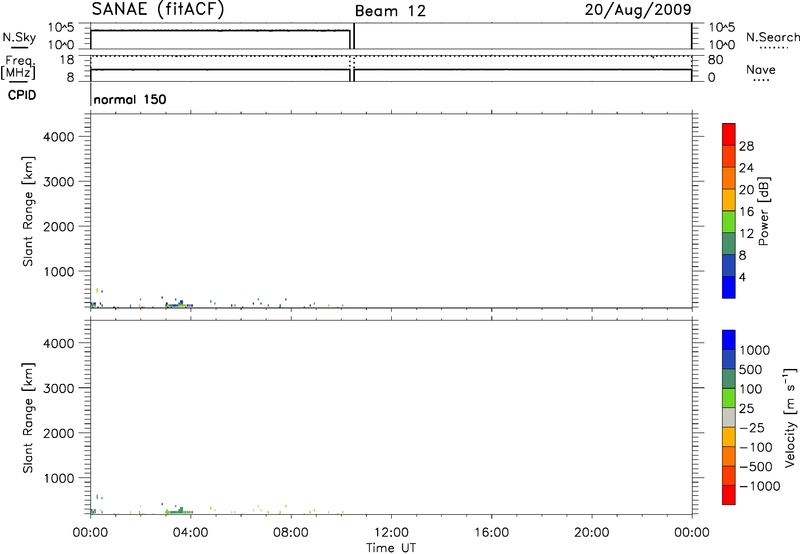Select the "Freq. [MHz]" axis label
Viewport: 800px width, 554px height.
(19, 67)
